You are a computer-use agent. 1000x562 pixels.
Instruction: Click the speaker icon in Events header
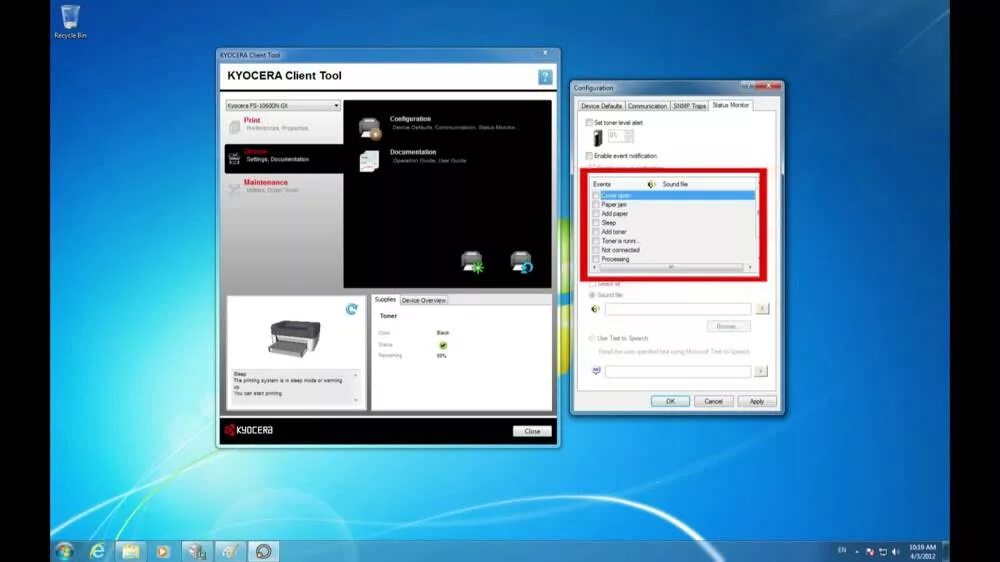651,184
